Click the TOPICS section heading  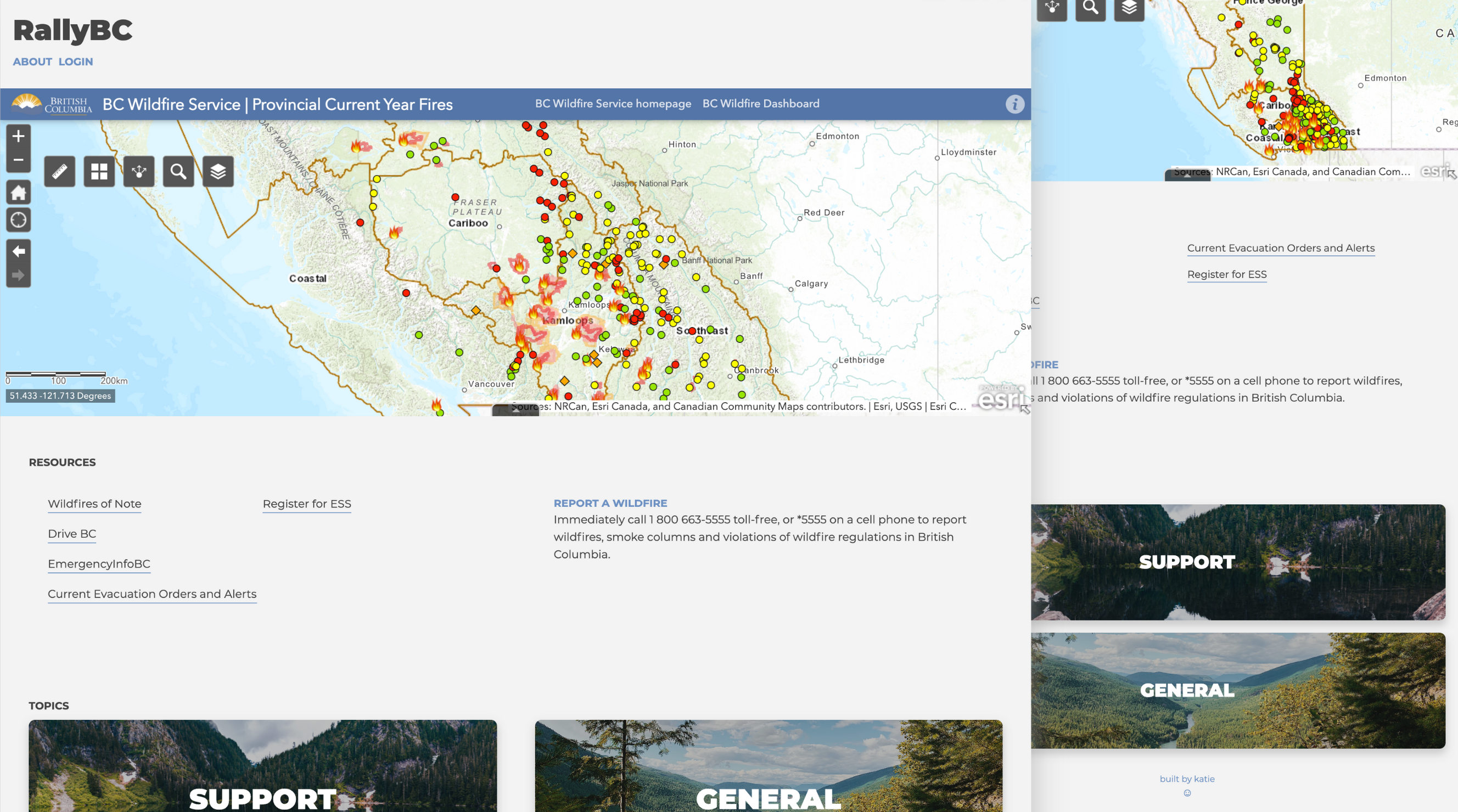[49, 706]
